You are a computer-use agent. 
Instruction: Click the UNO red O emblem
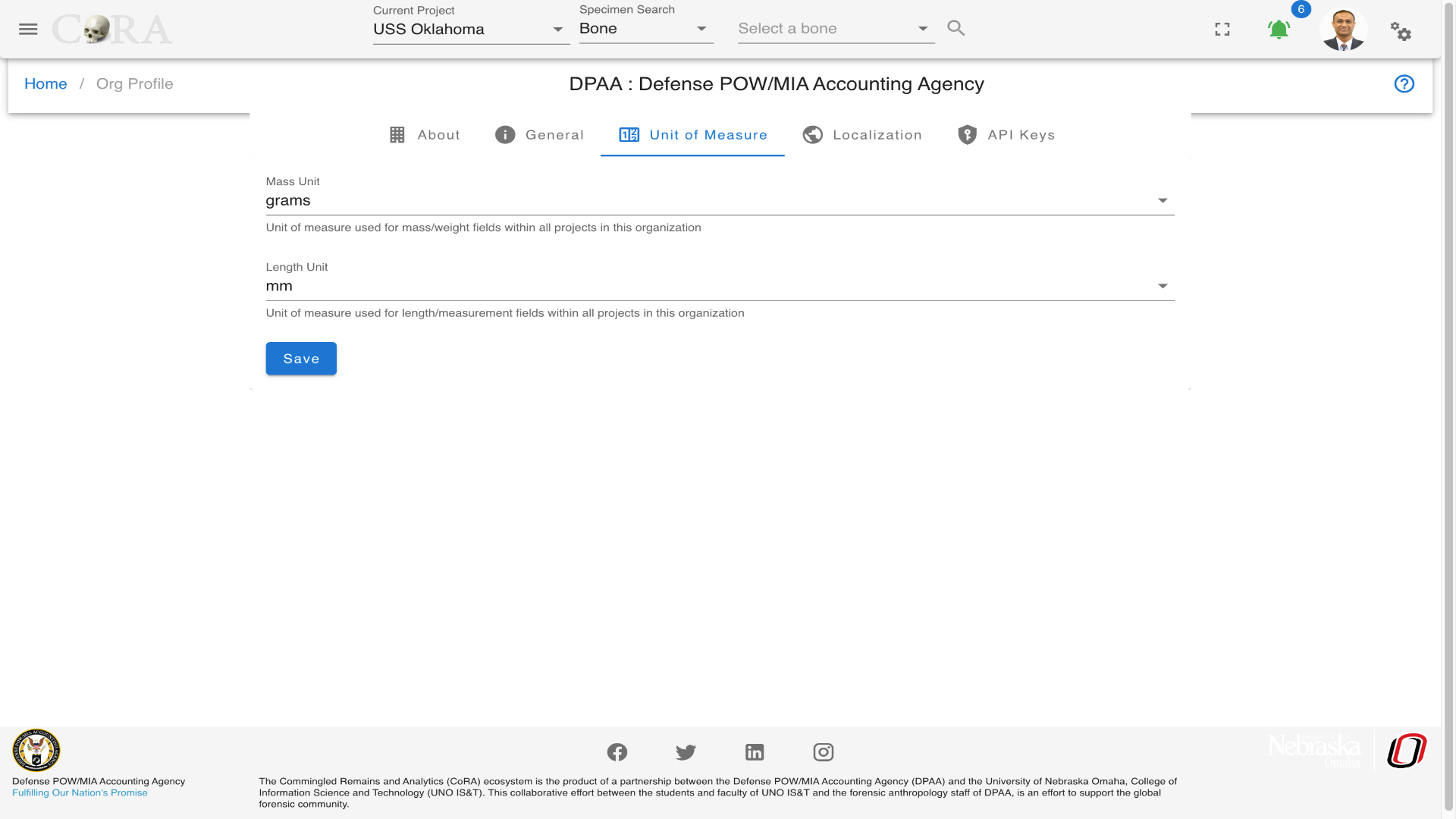(x=1407, y=751)
